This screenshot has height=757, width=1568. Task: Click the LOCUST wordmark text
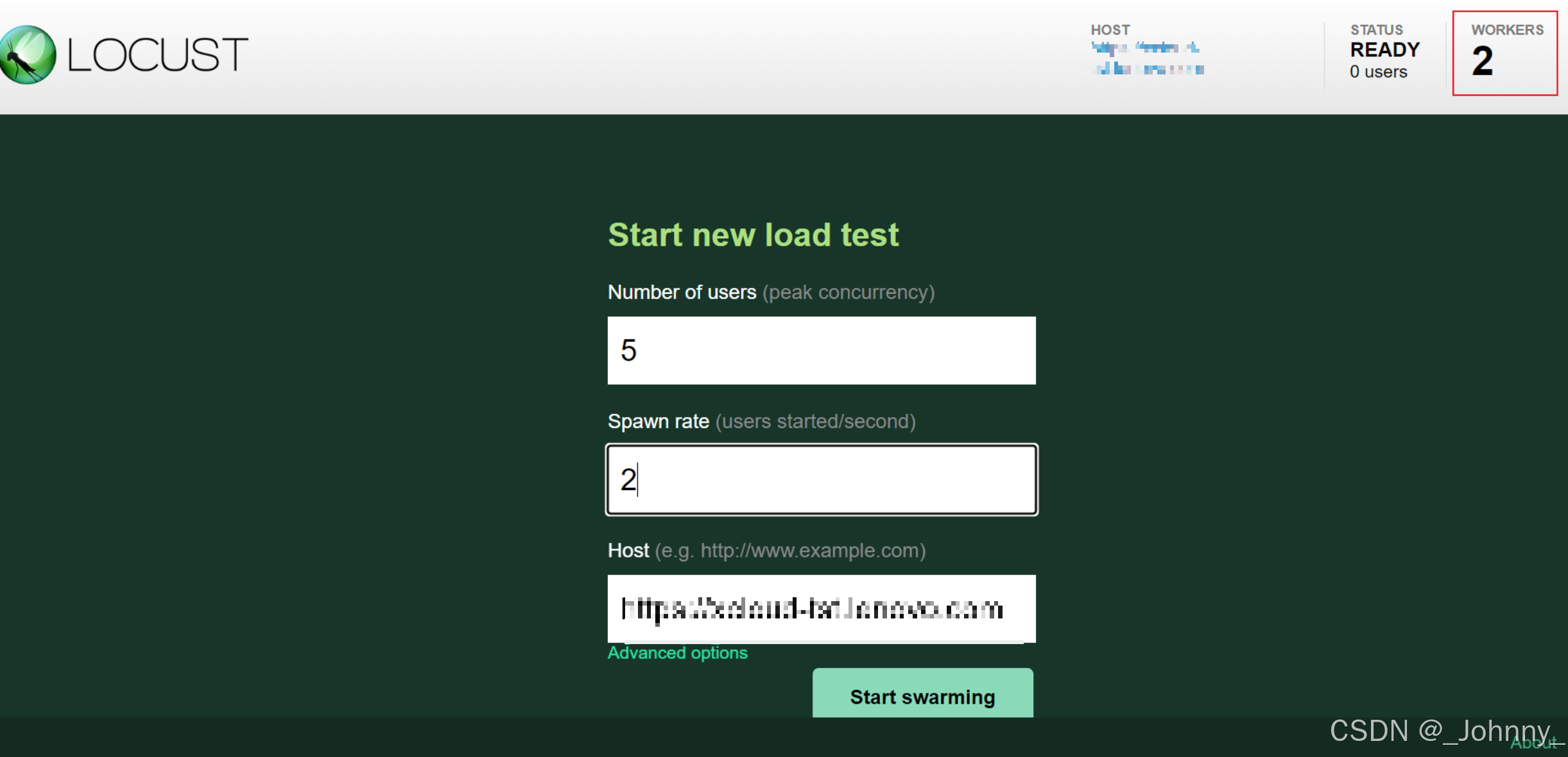pos(157,55)
